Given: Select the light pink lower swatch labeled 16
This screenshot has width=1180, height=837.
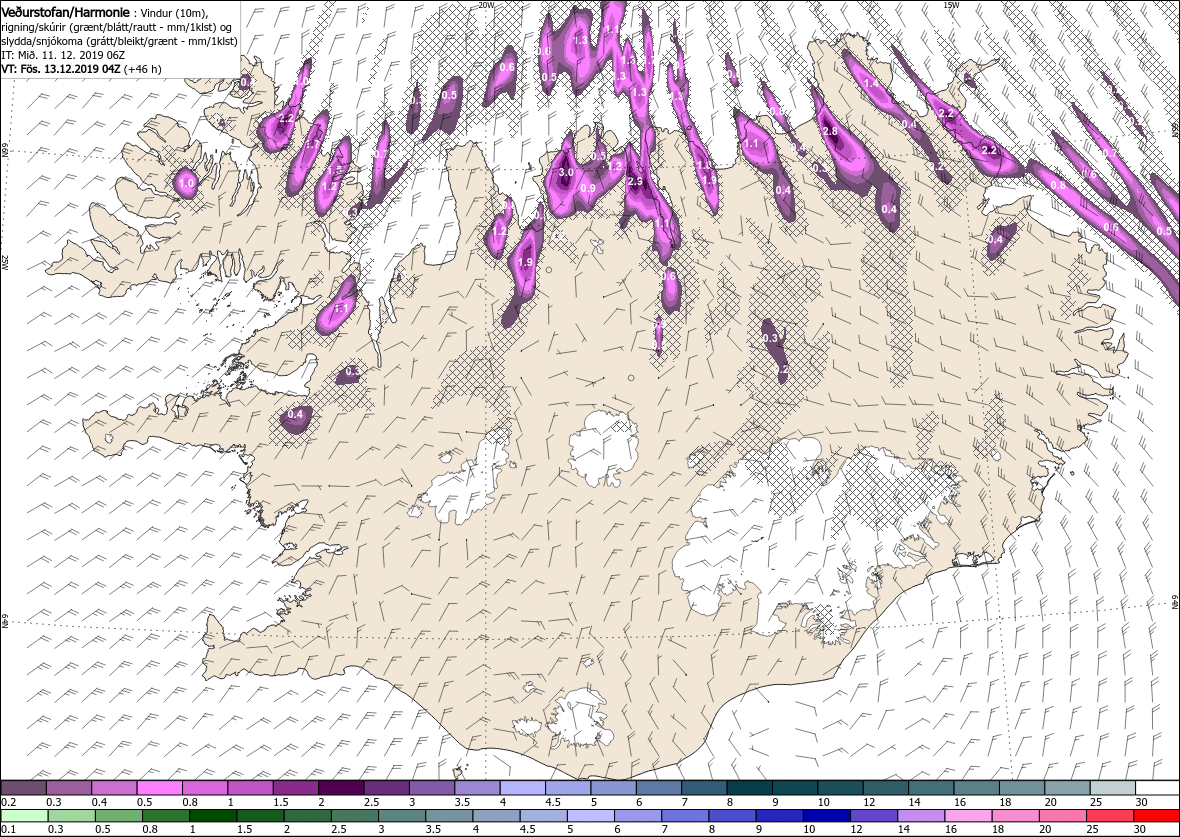Looking at the screenshot, I should click(x=968, y=817).
